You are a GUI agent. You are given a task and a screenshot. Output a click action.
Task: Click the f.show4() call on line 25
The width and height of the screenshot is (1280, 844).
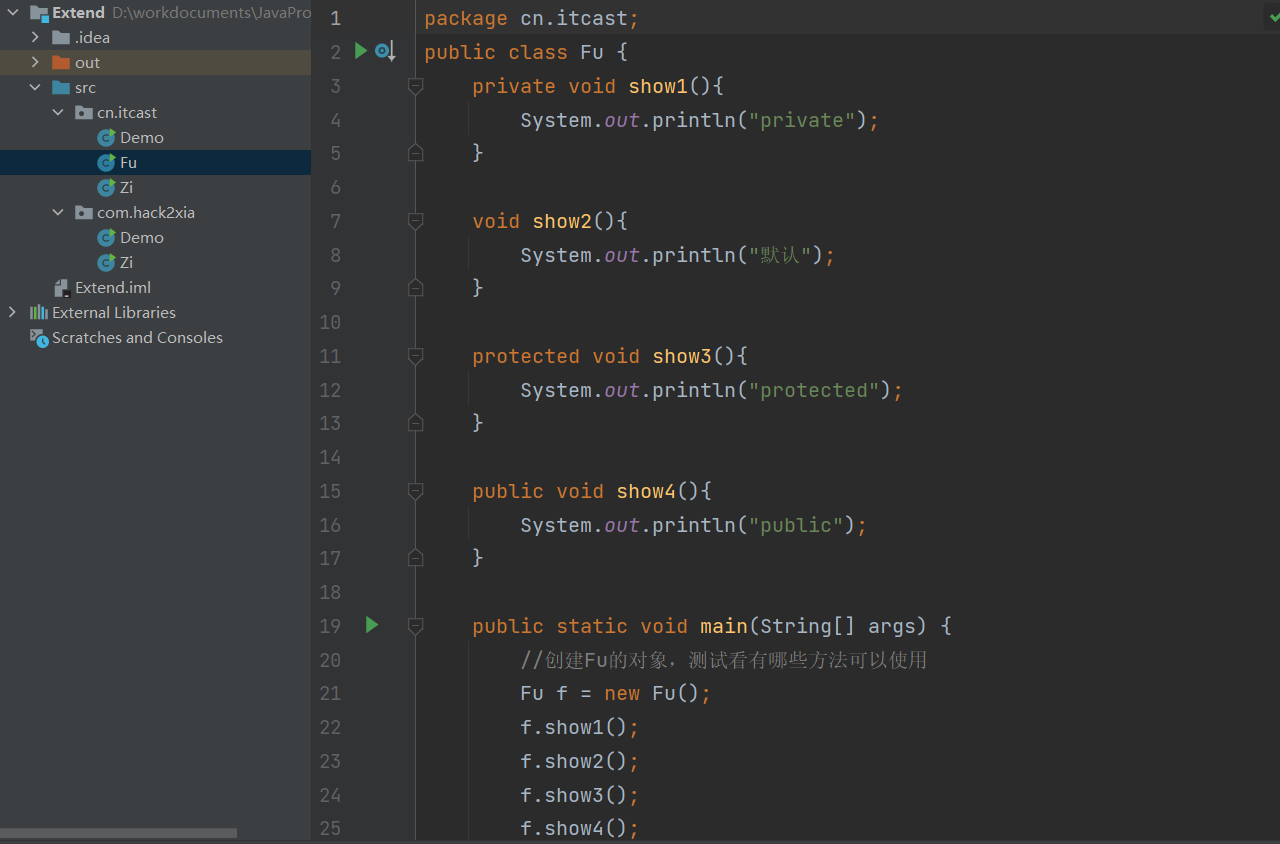(580, 828)
